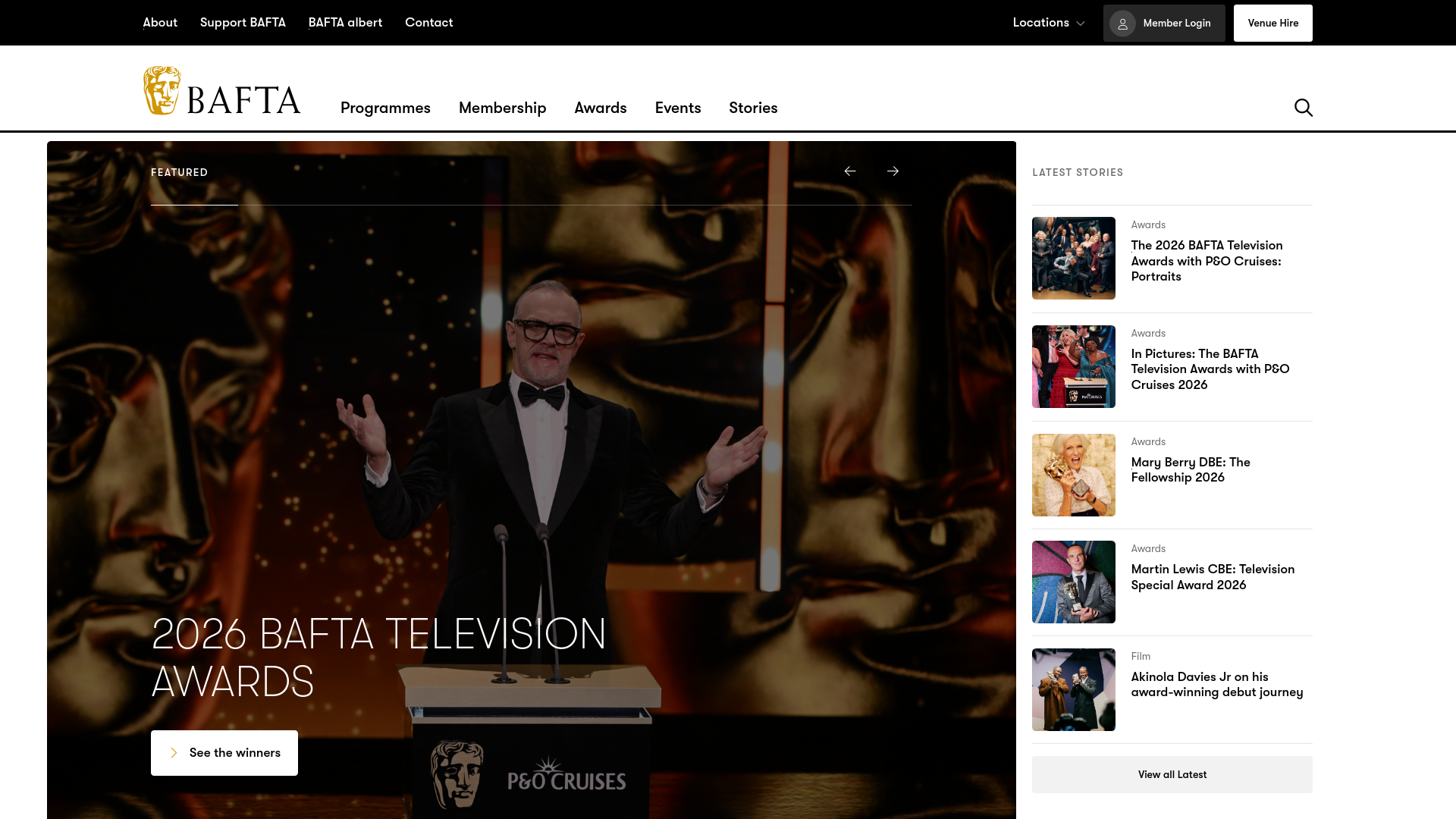Click the View all Latest button

tap(1172, 774)
